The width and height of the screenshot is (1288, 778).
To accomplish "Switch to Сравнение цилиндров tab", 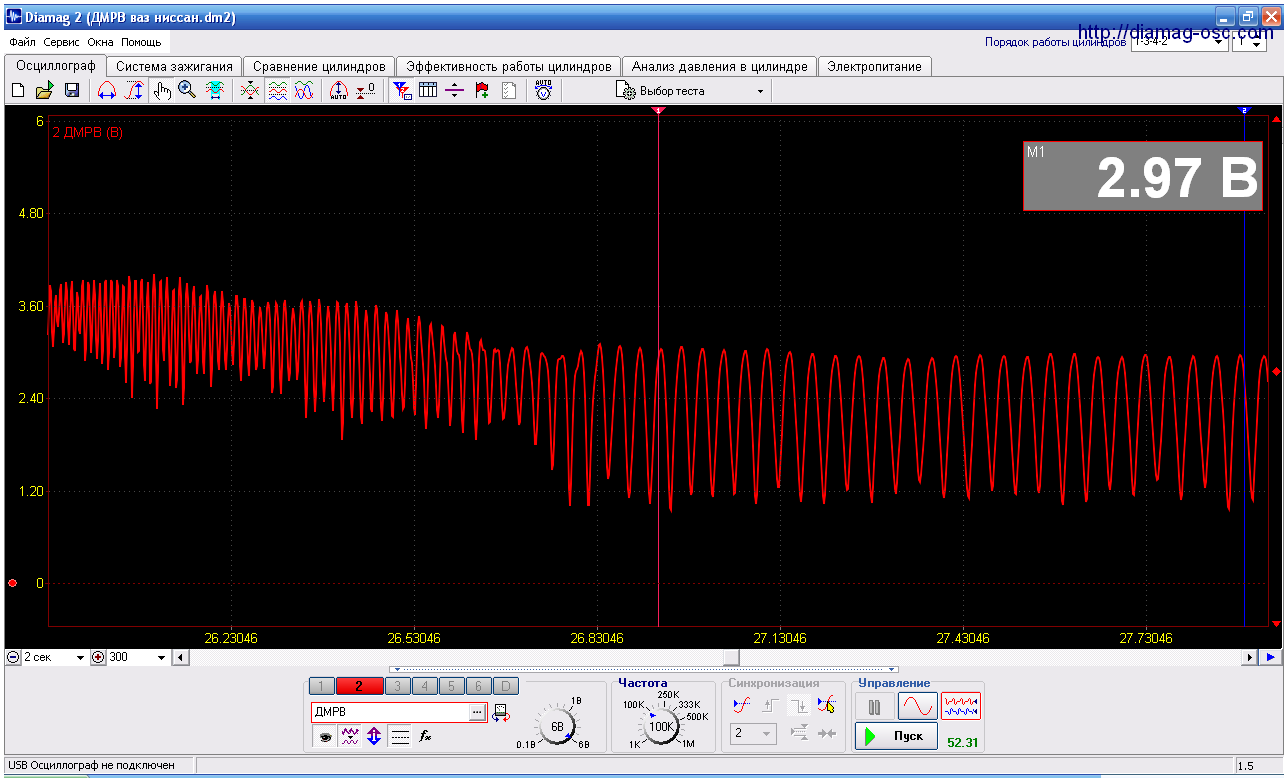I will [x=319, y=66].
